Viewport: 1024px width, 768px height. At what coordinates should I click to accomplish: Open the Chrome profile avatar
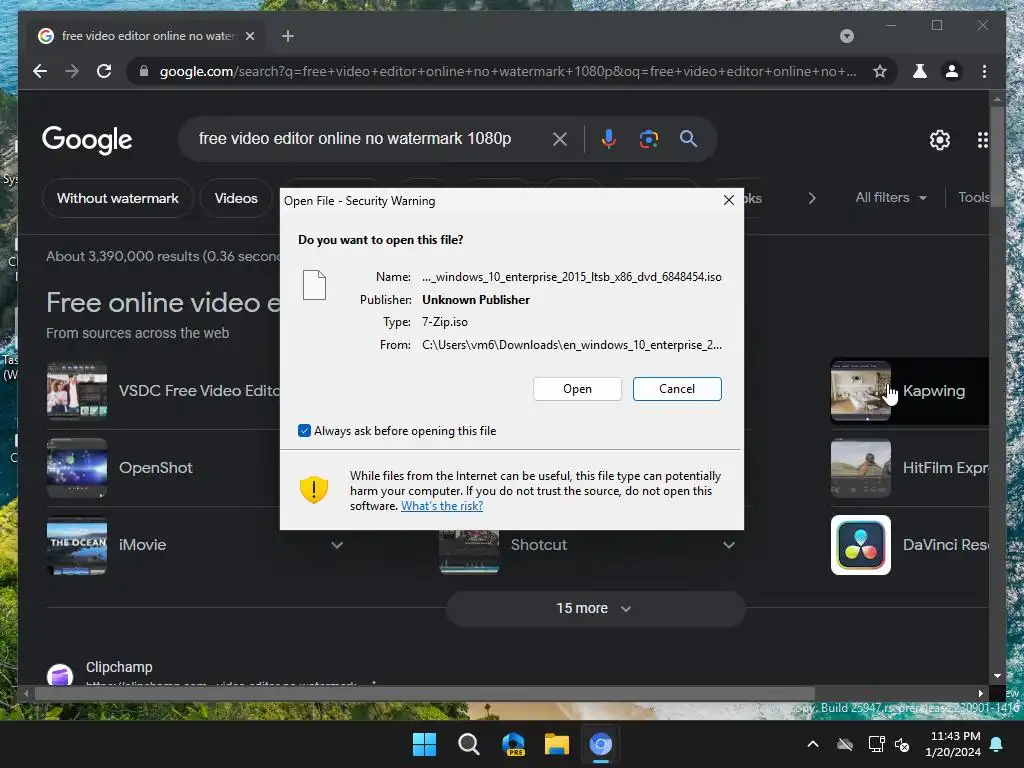[952, 71]
